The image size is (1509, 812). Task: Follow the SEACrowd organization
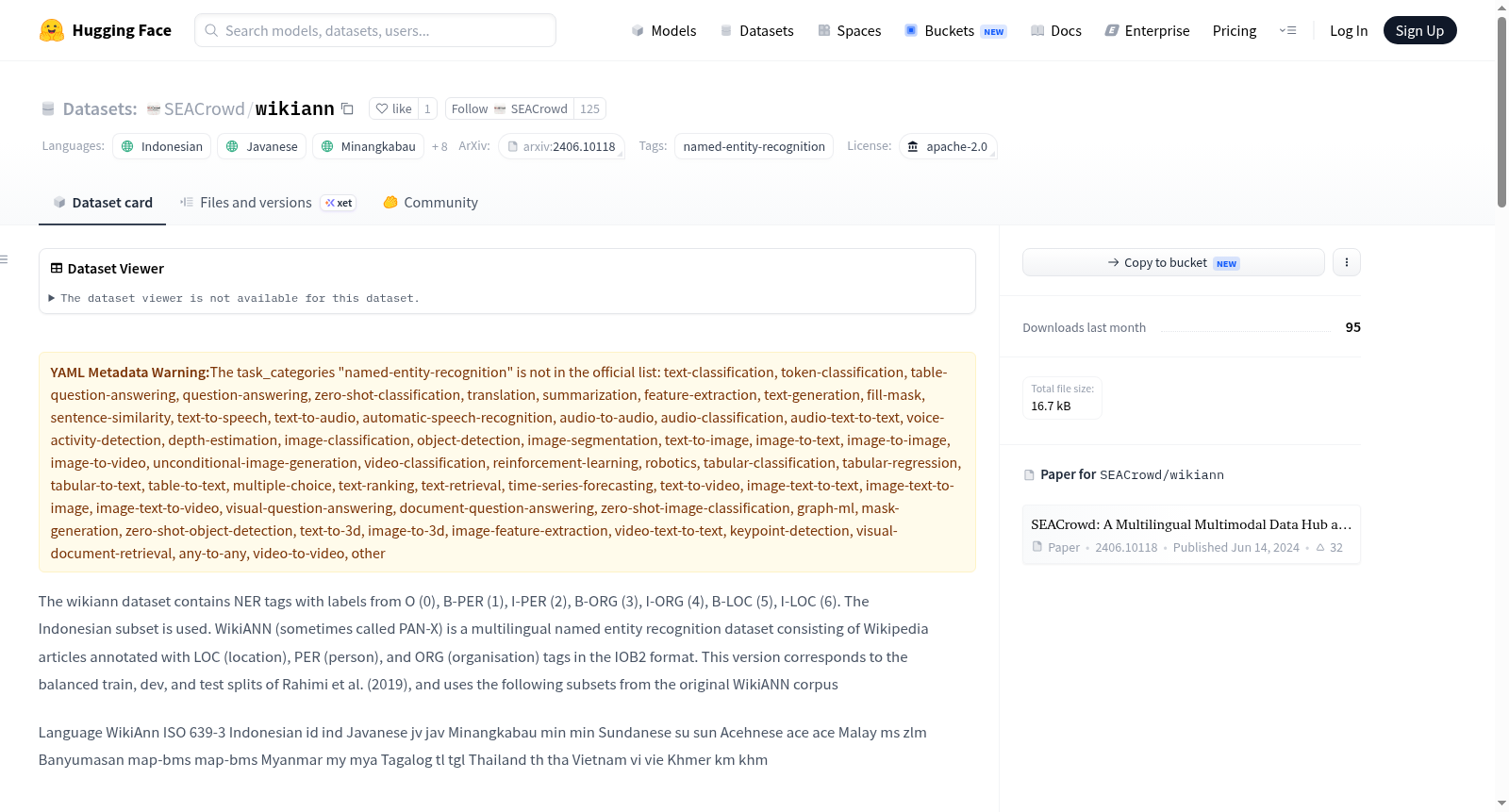509,108
